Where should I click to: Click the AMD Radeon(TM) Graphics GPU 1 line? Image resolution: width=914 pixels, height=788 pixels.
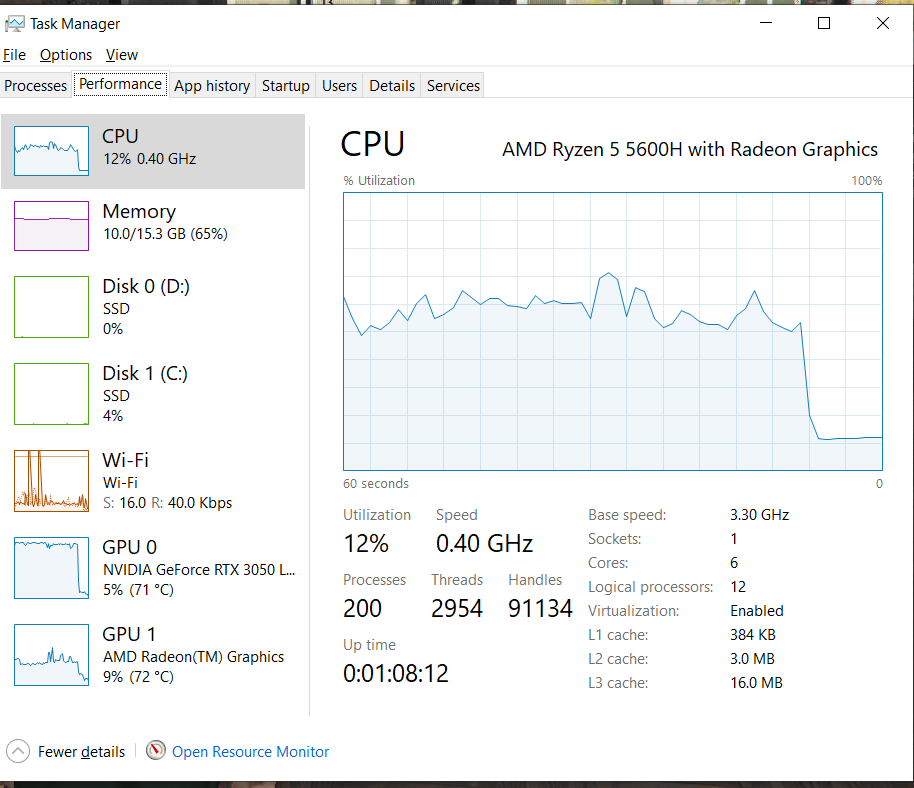click(194, 656)
